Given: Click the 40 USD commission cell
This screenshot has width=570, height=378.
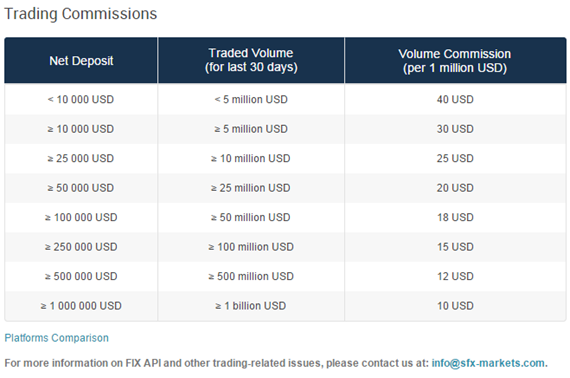Looking at the screenshot, I should pos(455,99).
